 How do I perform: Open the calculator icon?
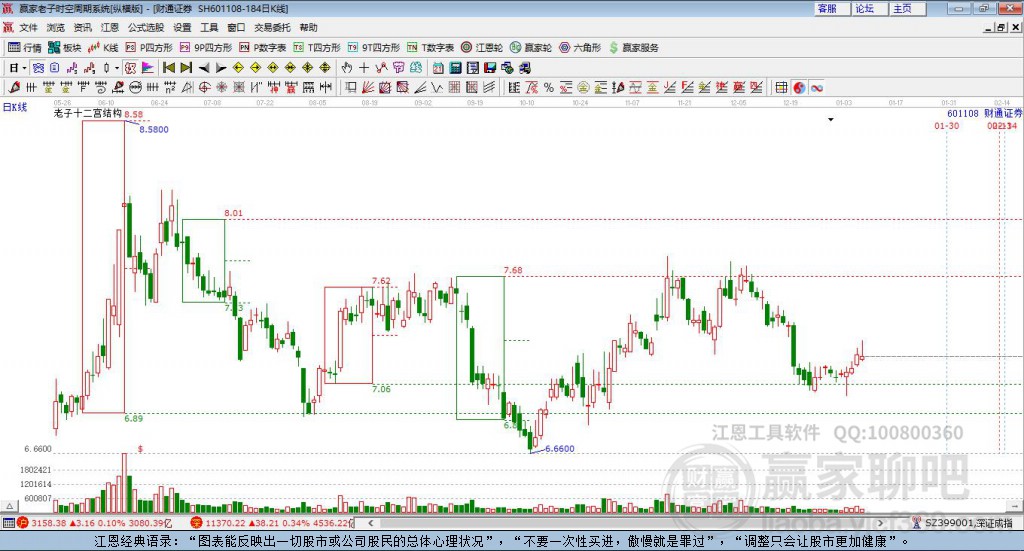[x=455, y=68]
